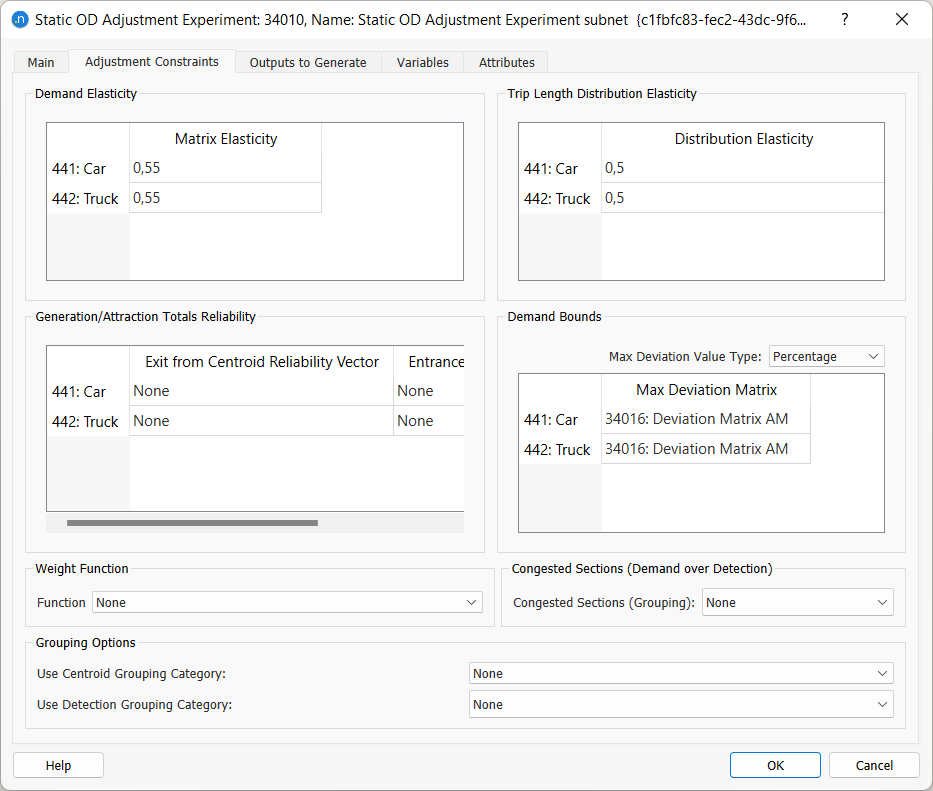Viewport: 933px width, 791px height.
Task: Click the Help button
Action: (x=58, y=765)
